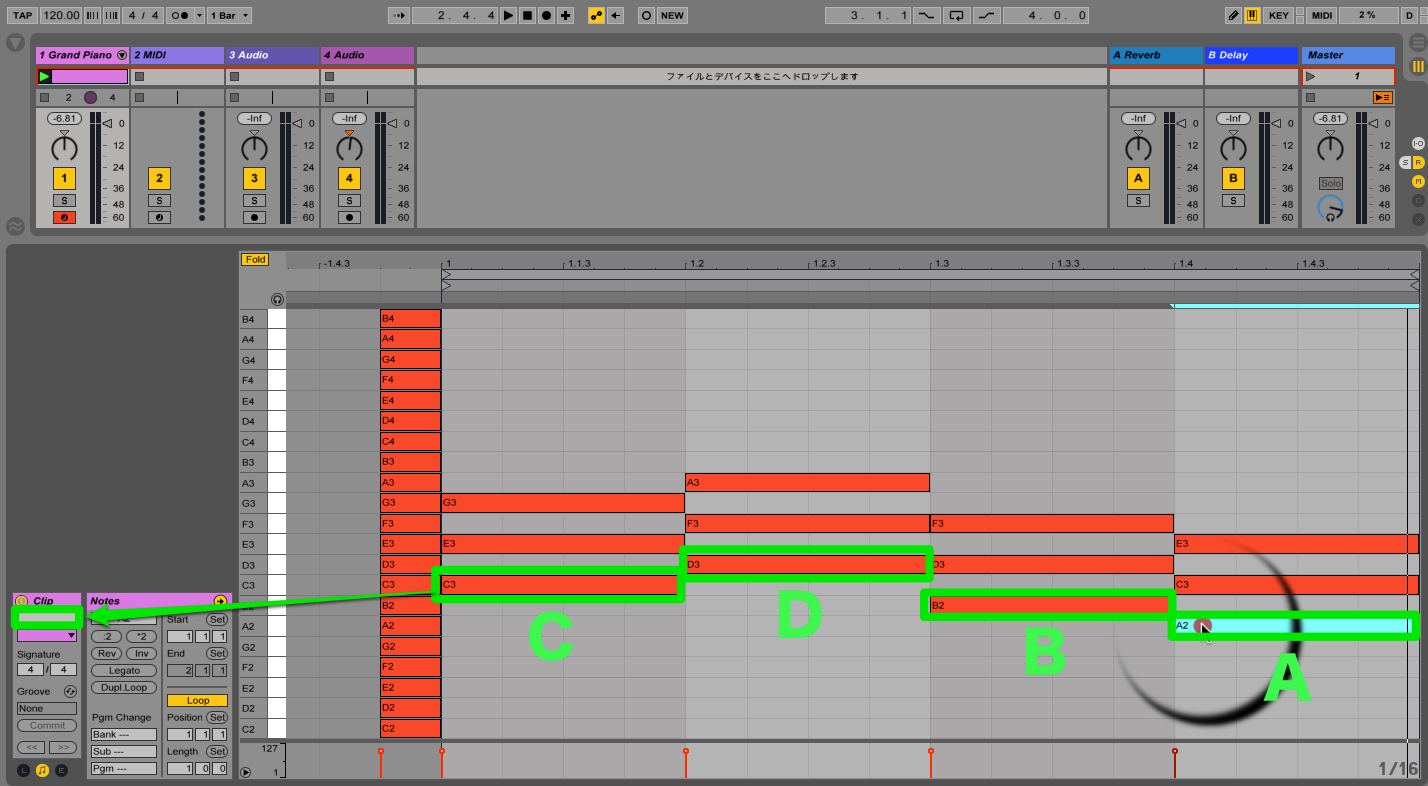Toggle Reverb return track activator A
The image size is (1428, 786).
click(1137, 179)
